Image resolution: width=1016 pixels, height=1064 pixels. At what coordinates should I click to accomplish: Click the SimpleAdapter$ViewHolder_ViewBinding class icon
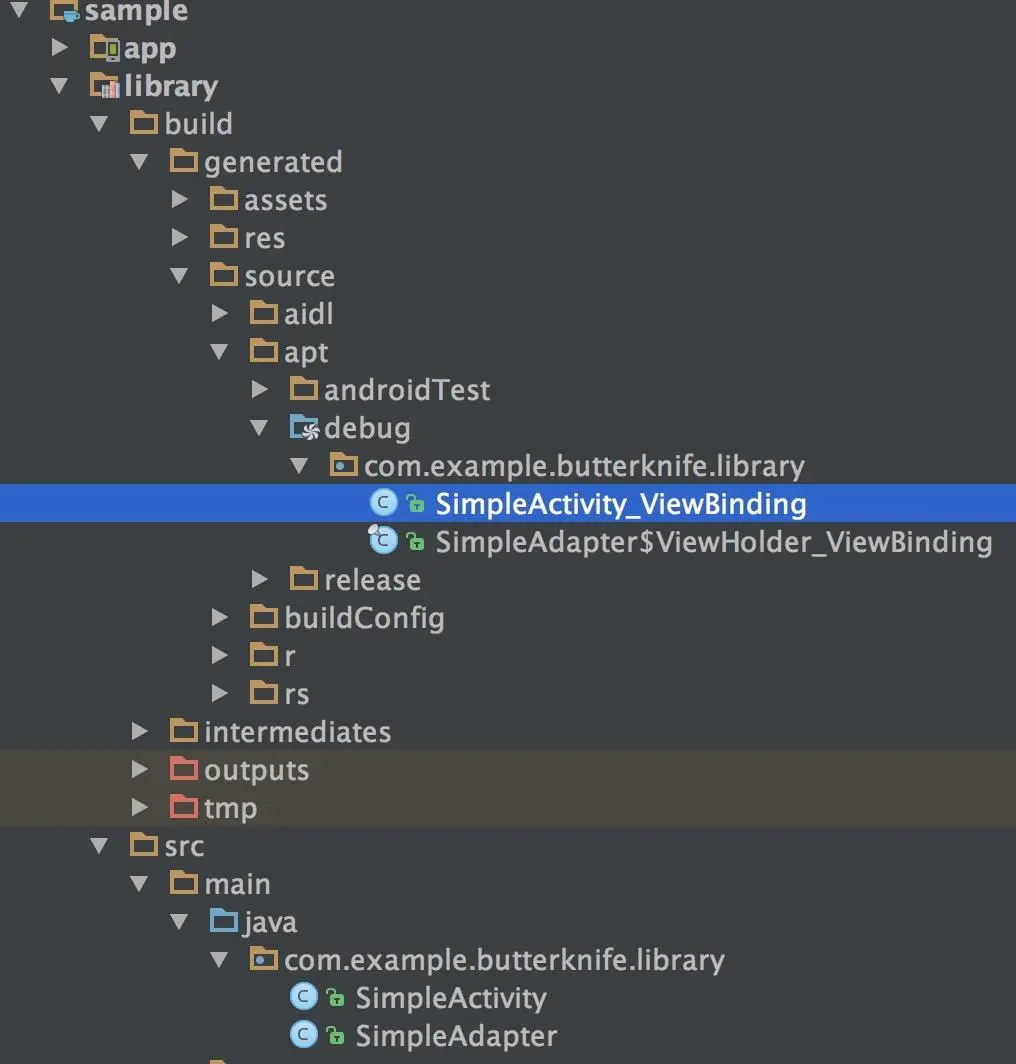coord(383,540)
